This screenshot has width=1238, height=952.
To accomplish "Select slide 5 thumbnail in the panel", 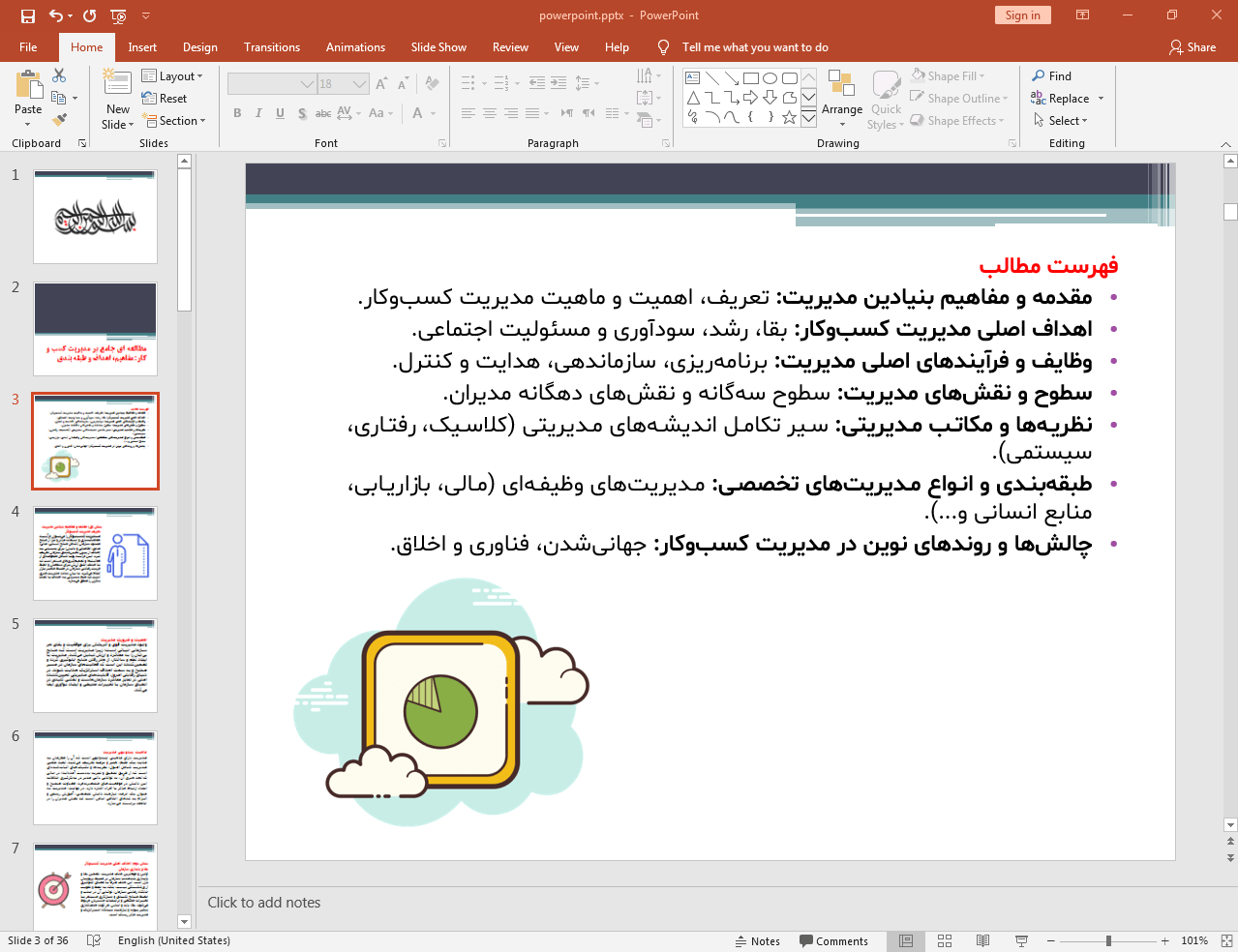I will pos(95,665).
